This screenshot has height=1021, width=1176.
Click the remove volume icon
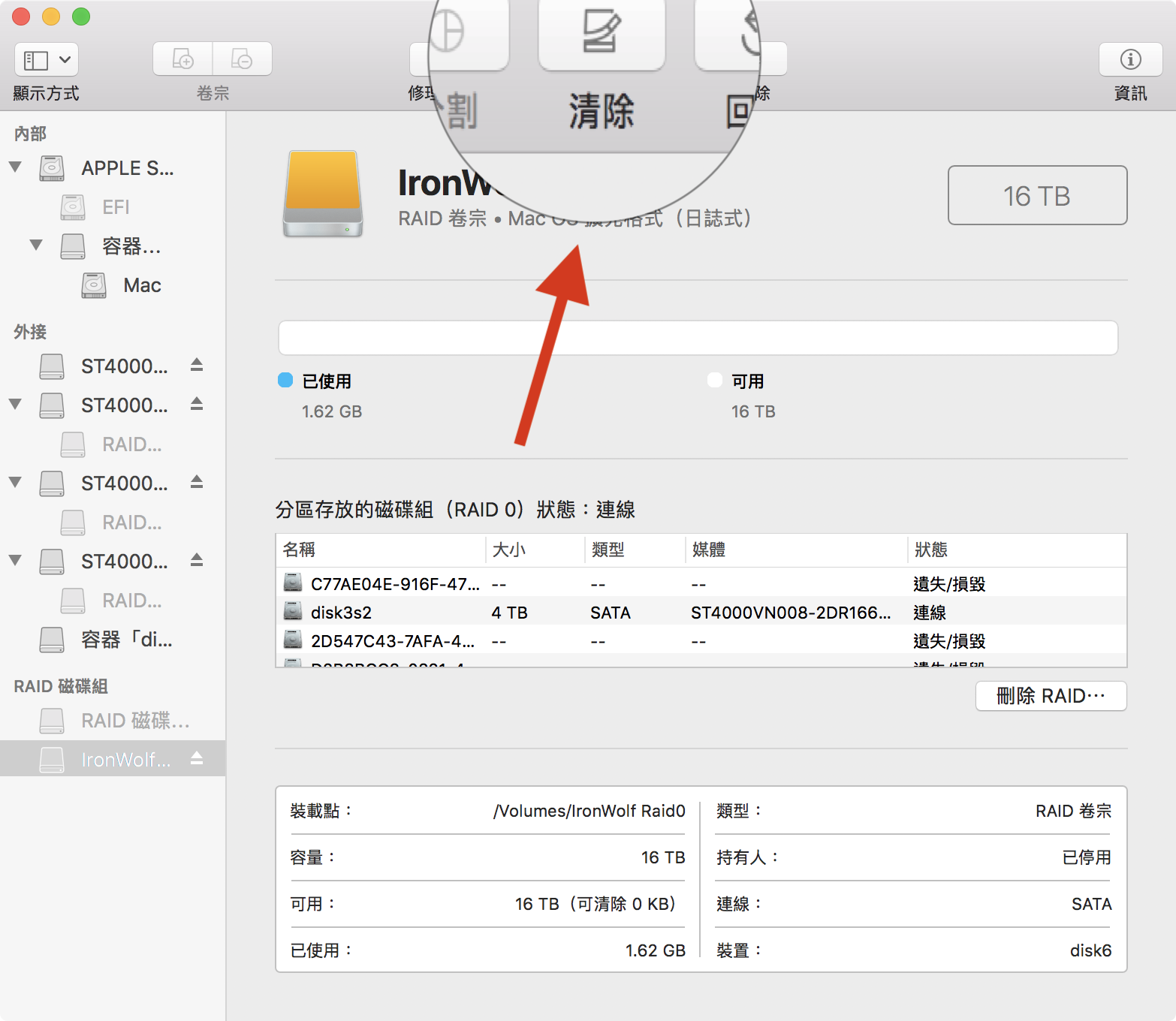[x=242, y=59]
